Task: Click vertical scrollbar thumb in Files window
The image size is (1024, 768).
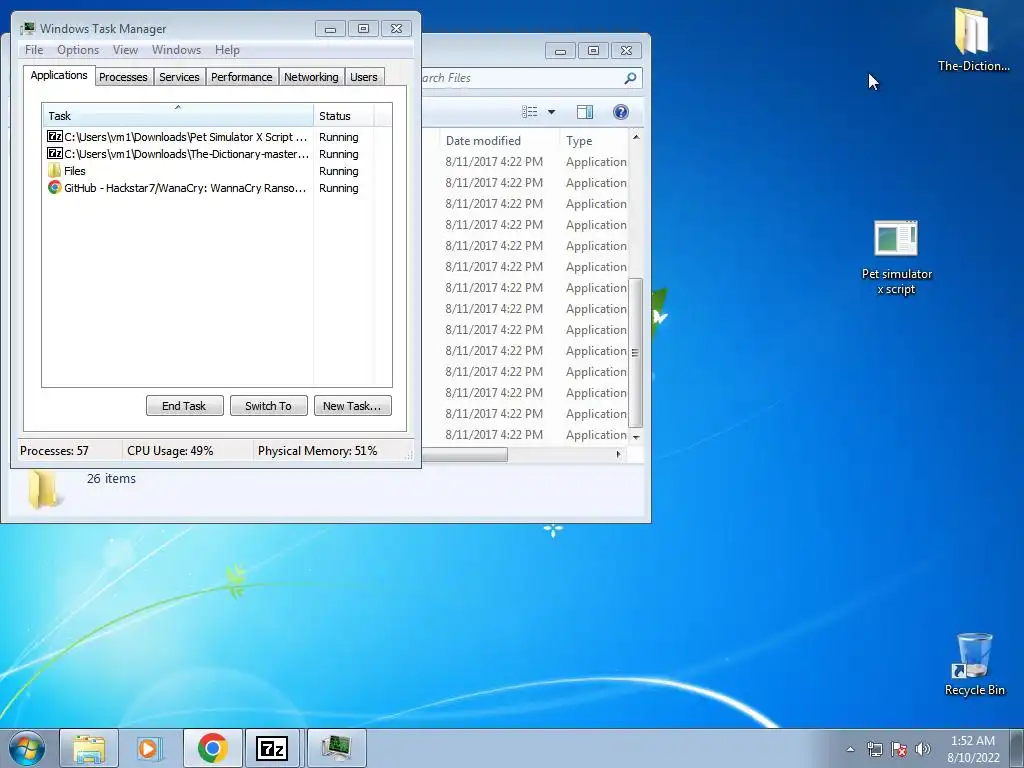Action: coord(635,353)
